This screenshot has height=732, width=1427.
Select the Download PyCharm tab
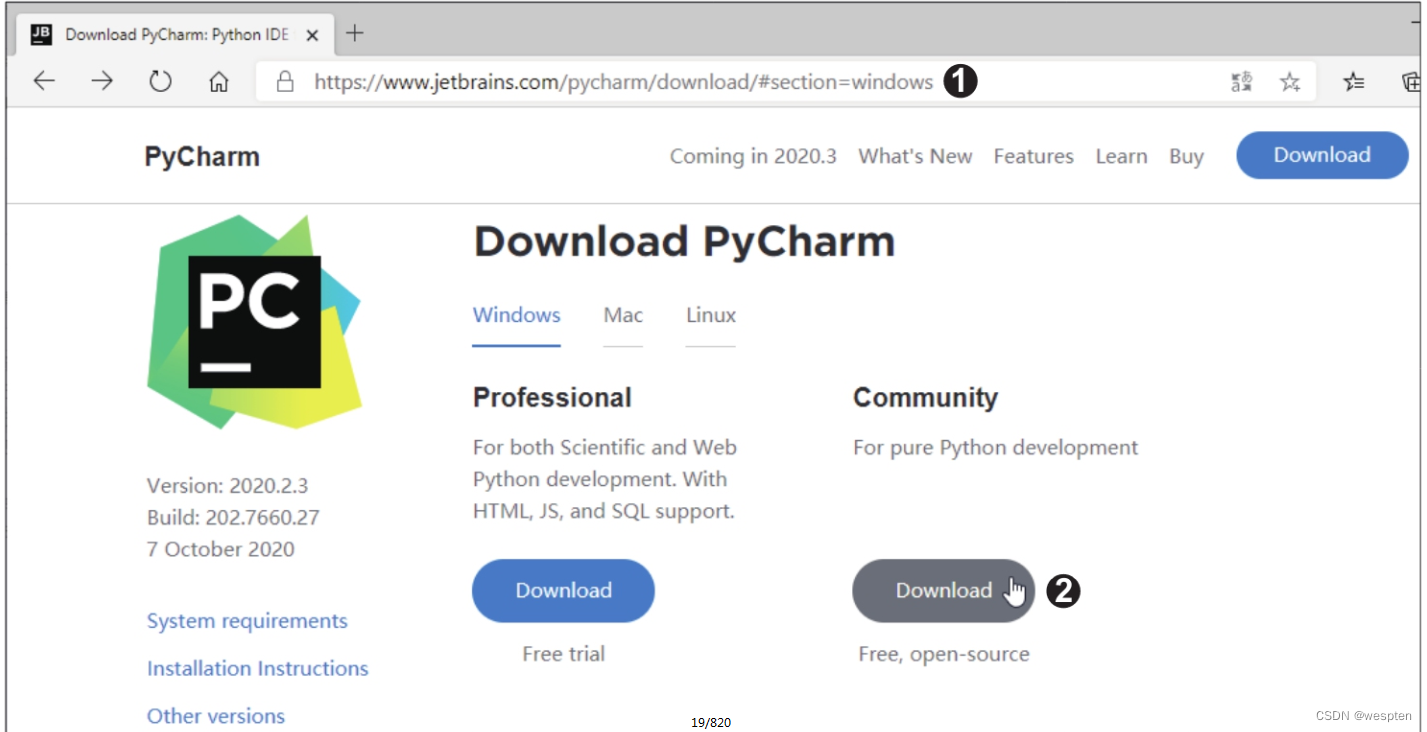click(176, 35)
